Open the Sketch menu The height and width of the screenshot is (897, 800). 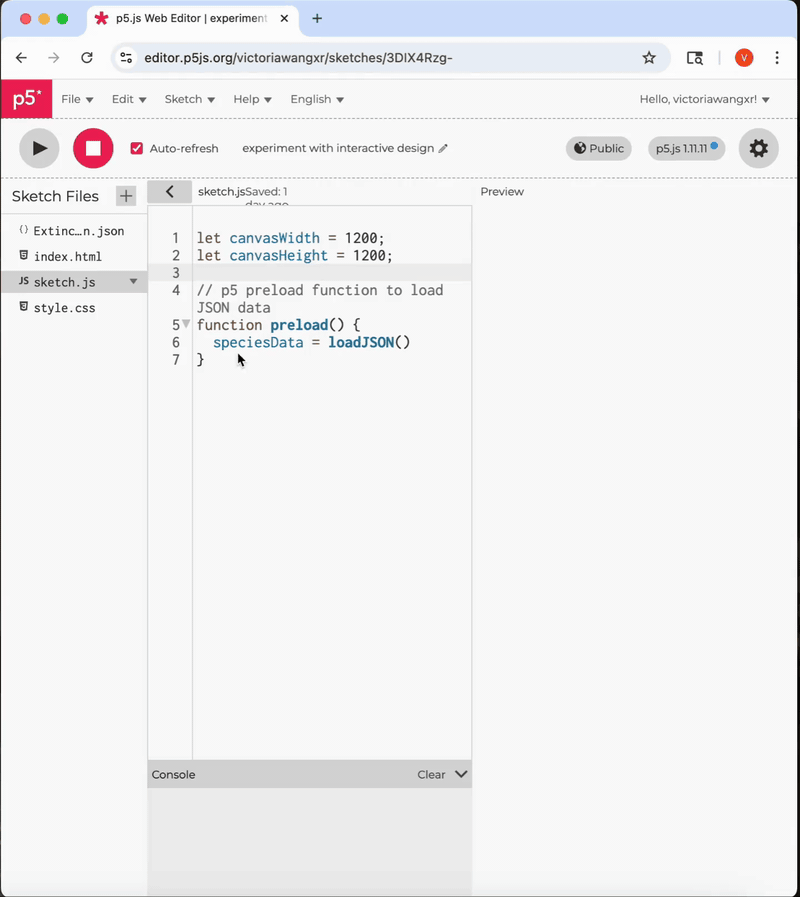(x=189, y=99)
